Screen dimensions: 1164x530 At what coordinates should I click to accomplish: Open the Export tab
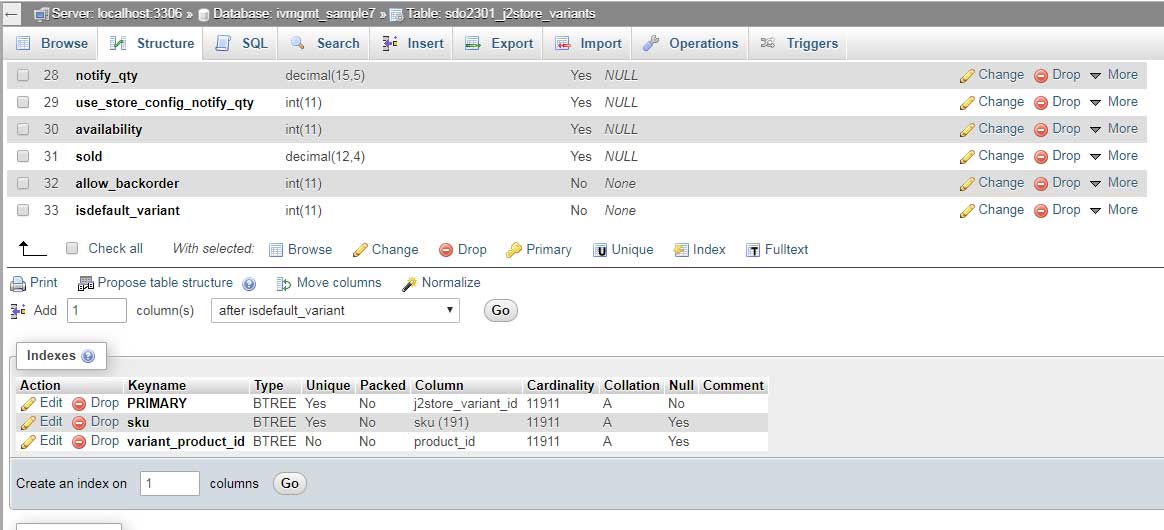pyautogui.click(x=499, y=44)
